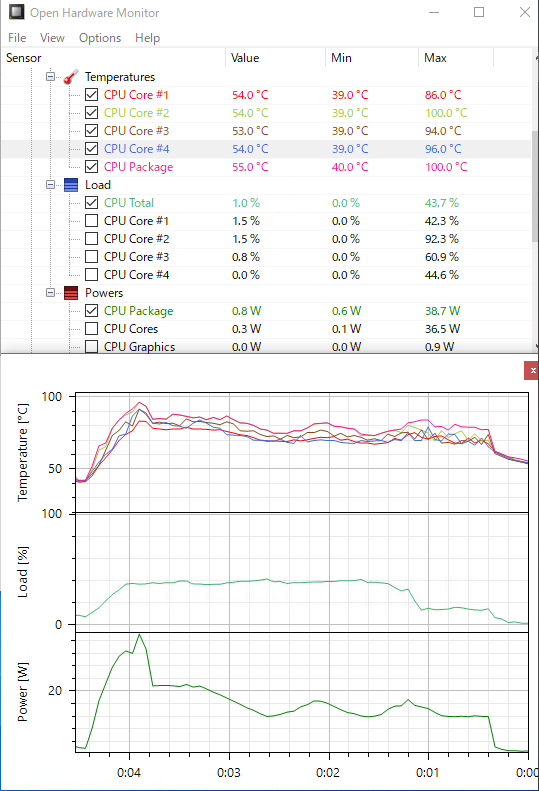The height and width of the screenshot is (791, 539).
Task: Uncheck CPU Package power plot
Action: [91, 311]
